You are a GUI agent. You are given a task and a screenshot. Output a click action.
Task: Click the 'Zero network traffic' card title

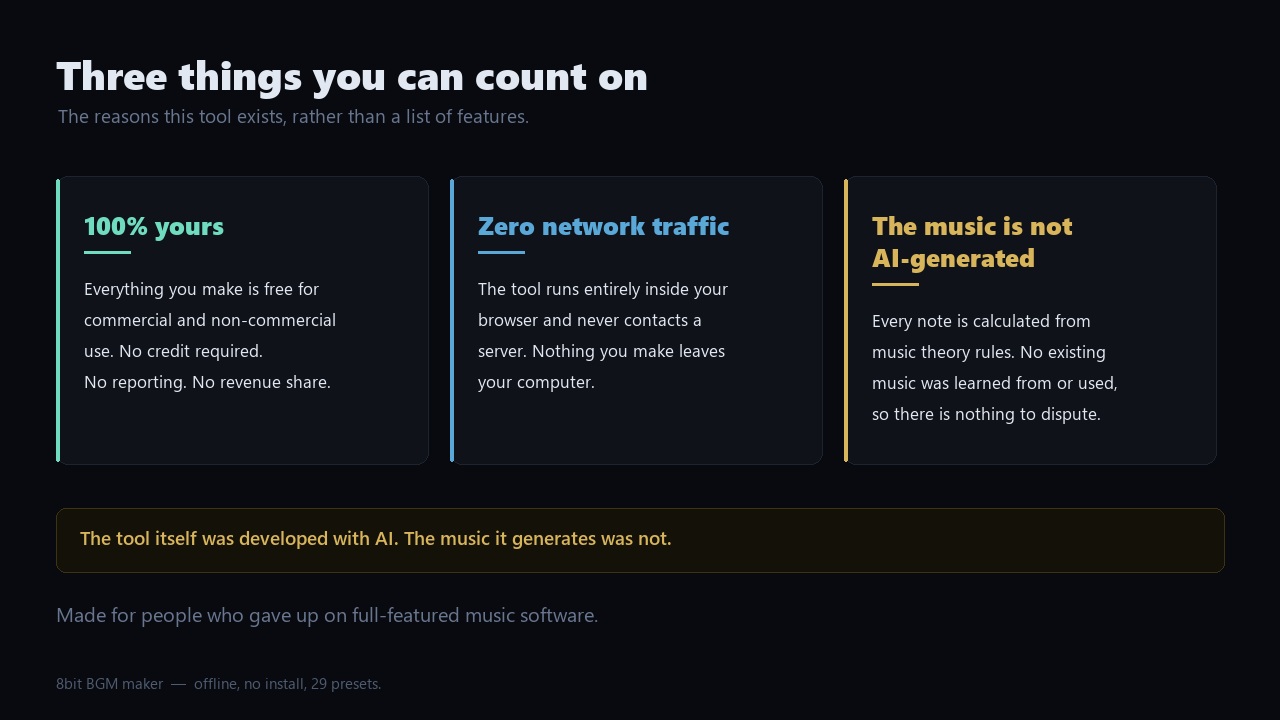[x=604, y=227]
